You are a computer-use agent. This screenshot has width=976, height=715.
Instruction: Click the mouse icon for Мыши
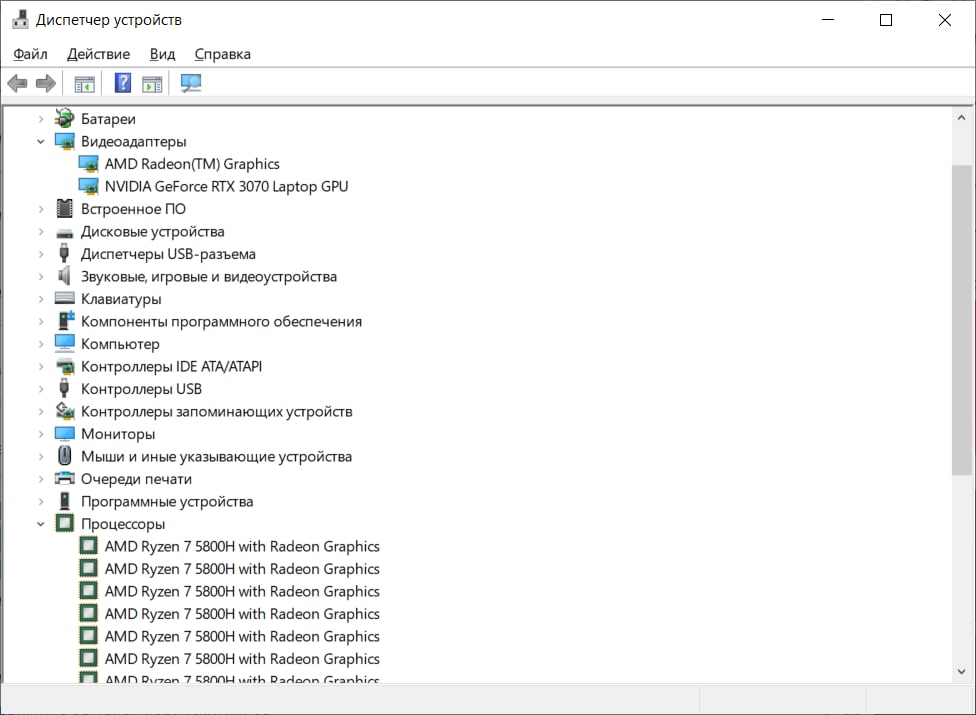pos(64,456)
